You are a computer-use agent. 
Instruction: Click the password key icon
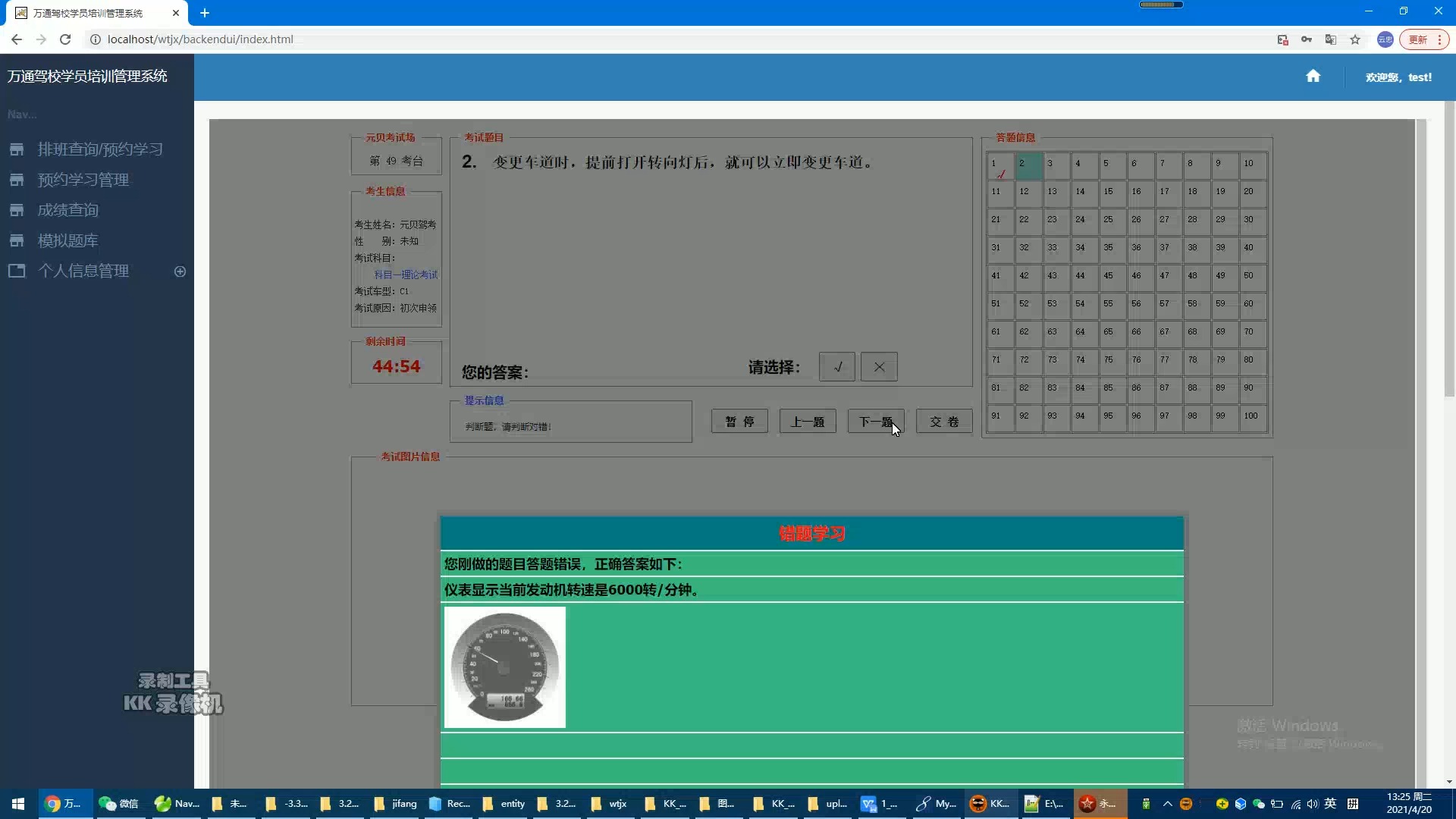tap(1307, 39)
